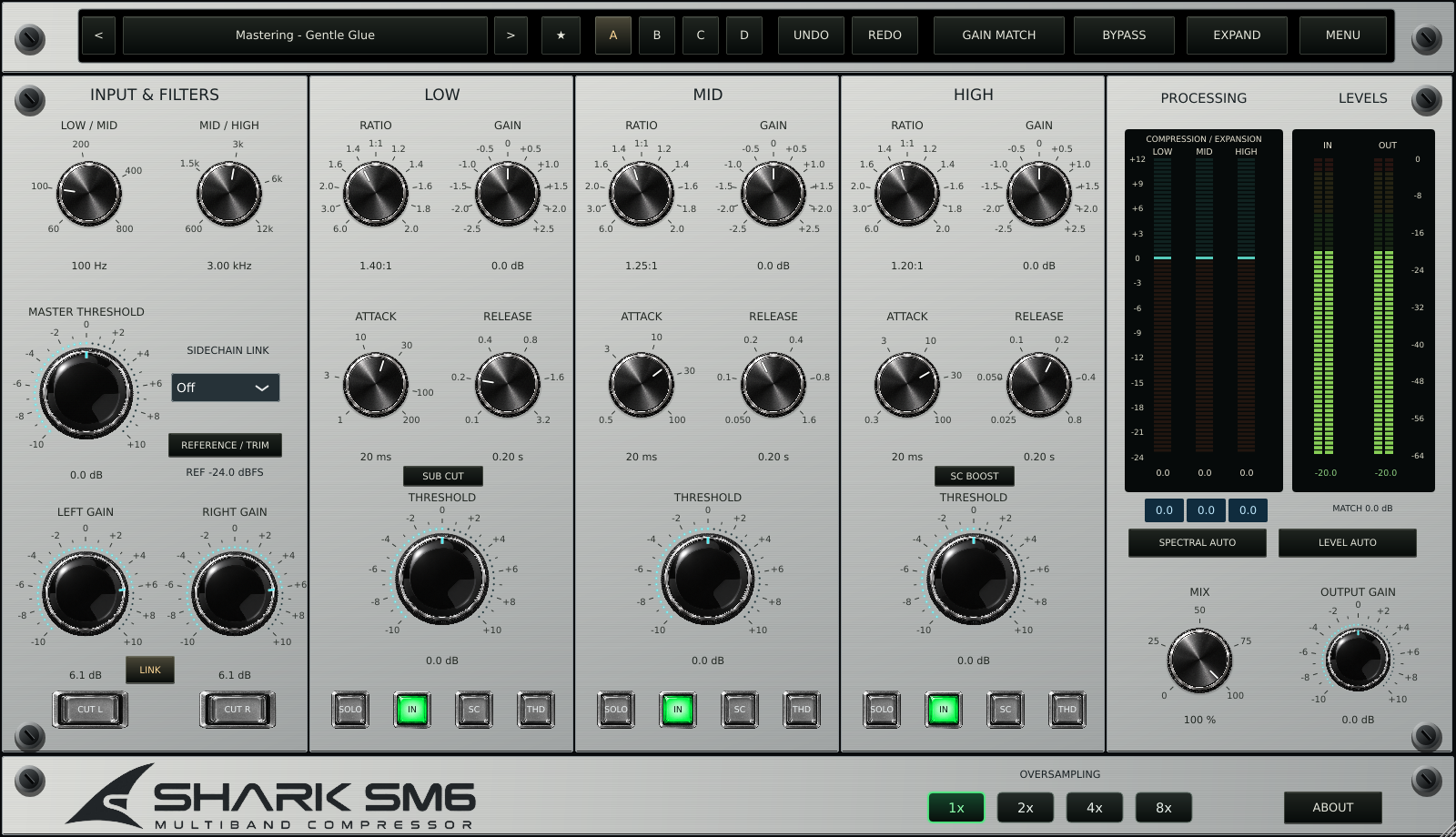1456x837 pixels.
Task: Toggle SOLO on the LOW band
Action: [x=350, y=710]
